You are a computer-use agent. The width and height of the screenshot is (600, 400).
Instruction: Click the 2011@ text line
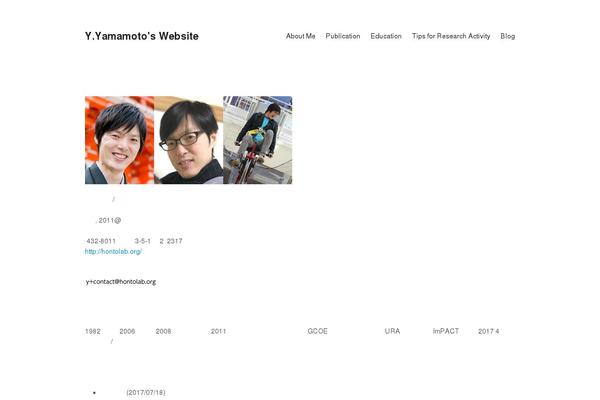108,220
